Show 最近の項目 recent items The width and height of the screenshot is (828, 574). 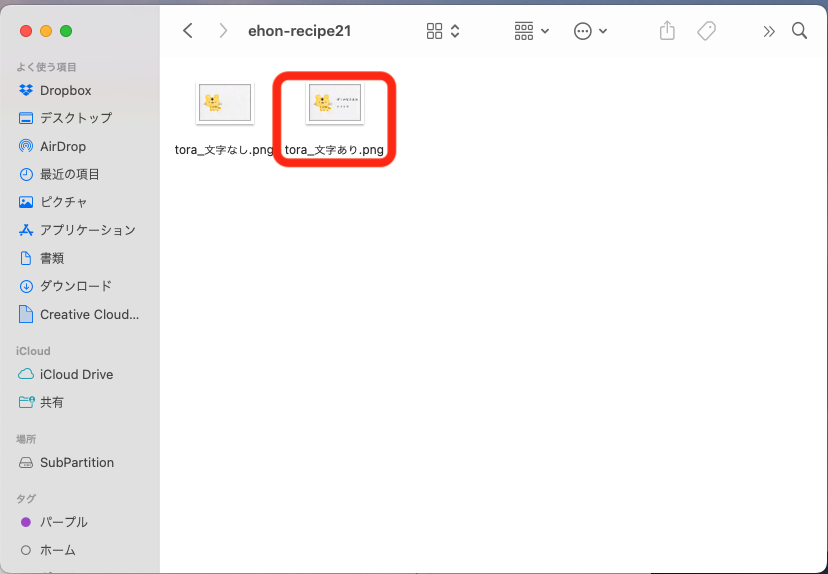coord(69,174)
